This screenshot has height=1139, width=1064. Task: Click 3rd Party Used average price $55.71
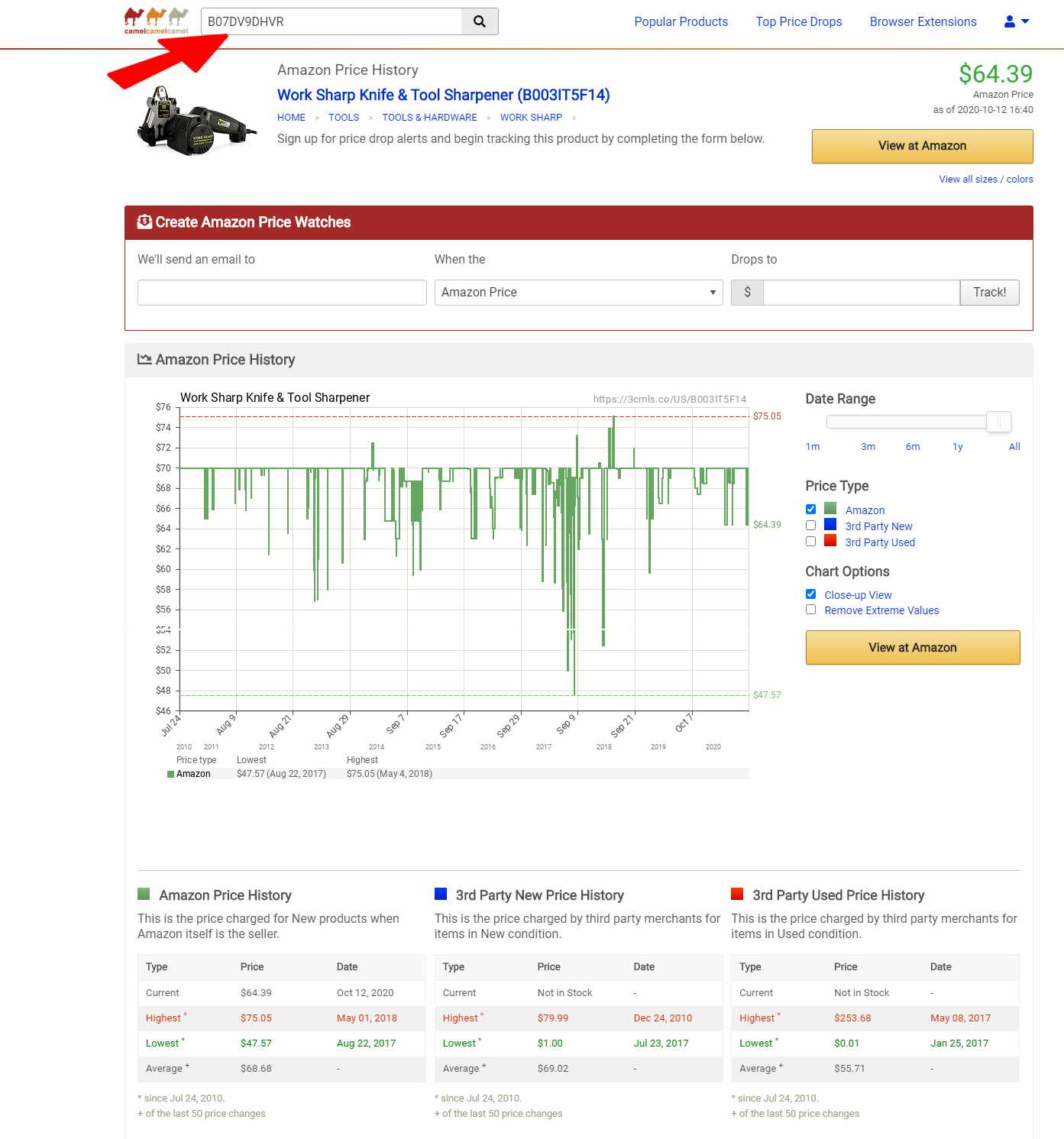click(x=849, y=1069)
